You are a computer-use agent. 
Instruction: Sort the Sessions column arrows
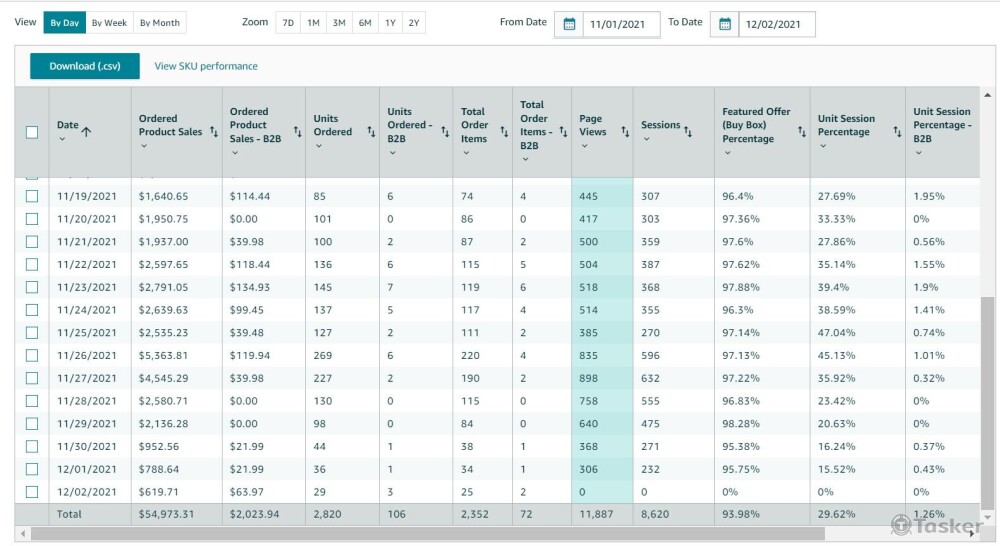tap(688, 129)
